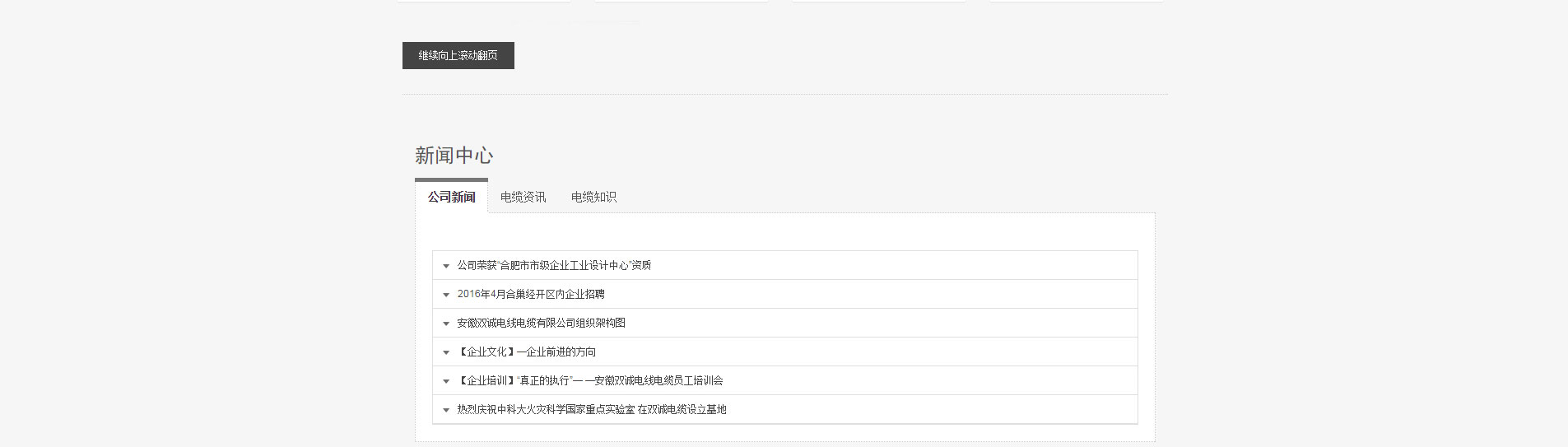Expand arrow next to 2016年4月合巢经开区内企业招聘
This screenshot has height=447, width=1568.
(x=446, y=295)
